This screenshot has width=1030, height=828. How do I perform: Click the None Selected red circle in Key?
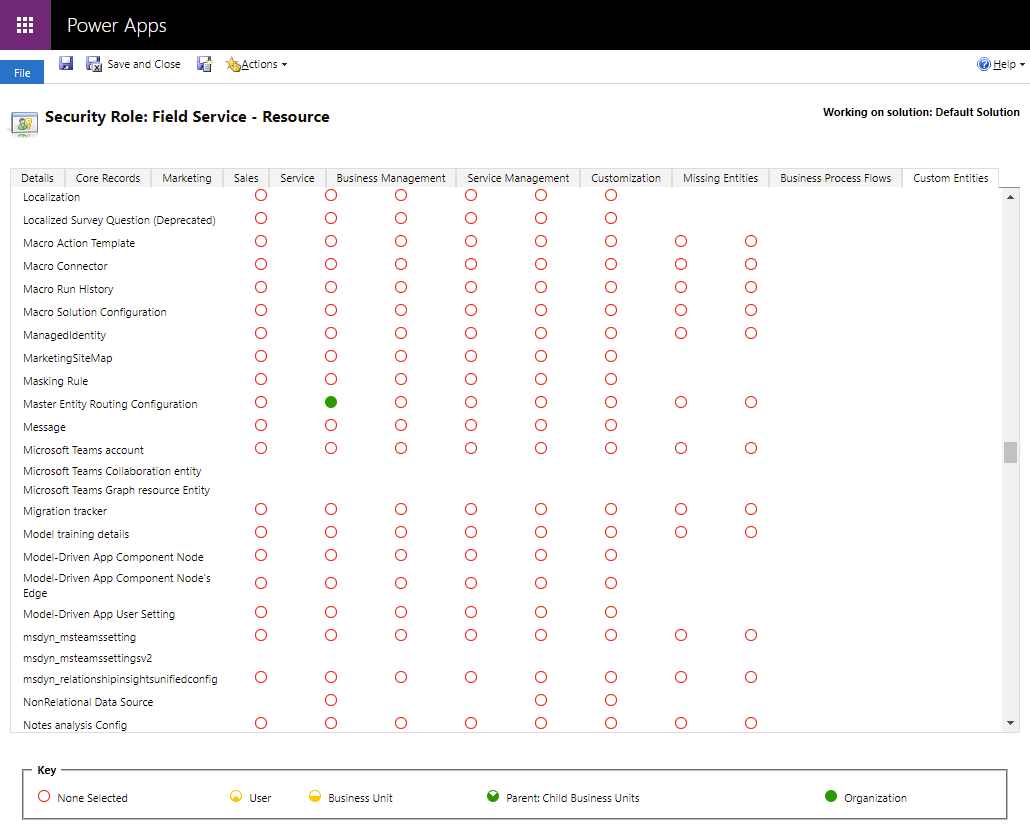[x=43, y=796]
